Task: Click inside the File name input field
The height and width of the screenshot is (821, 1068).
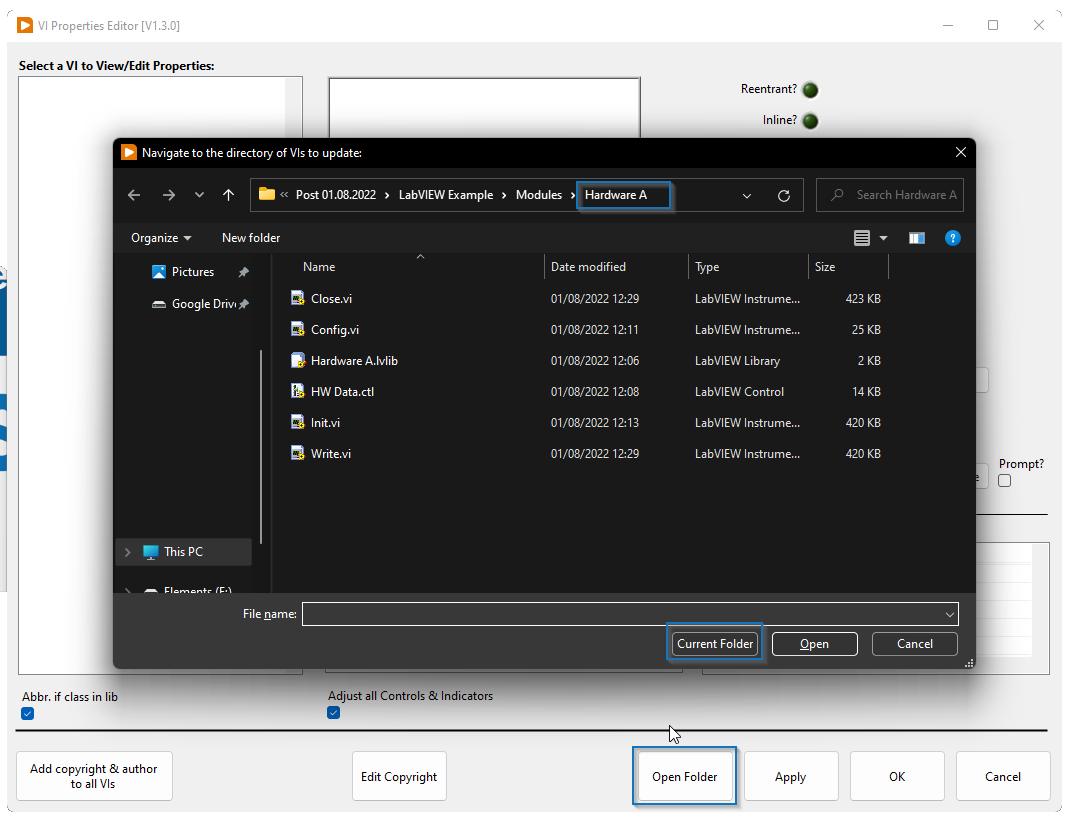Action: [600, 613]
